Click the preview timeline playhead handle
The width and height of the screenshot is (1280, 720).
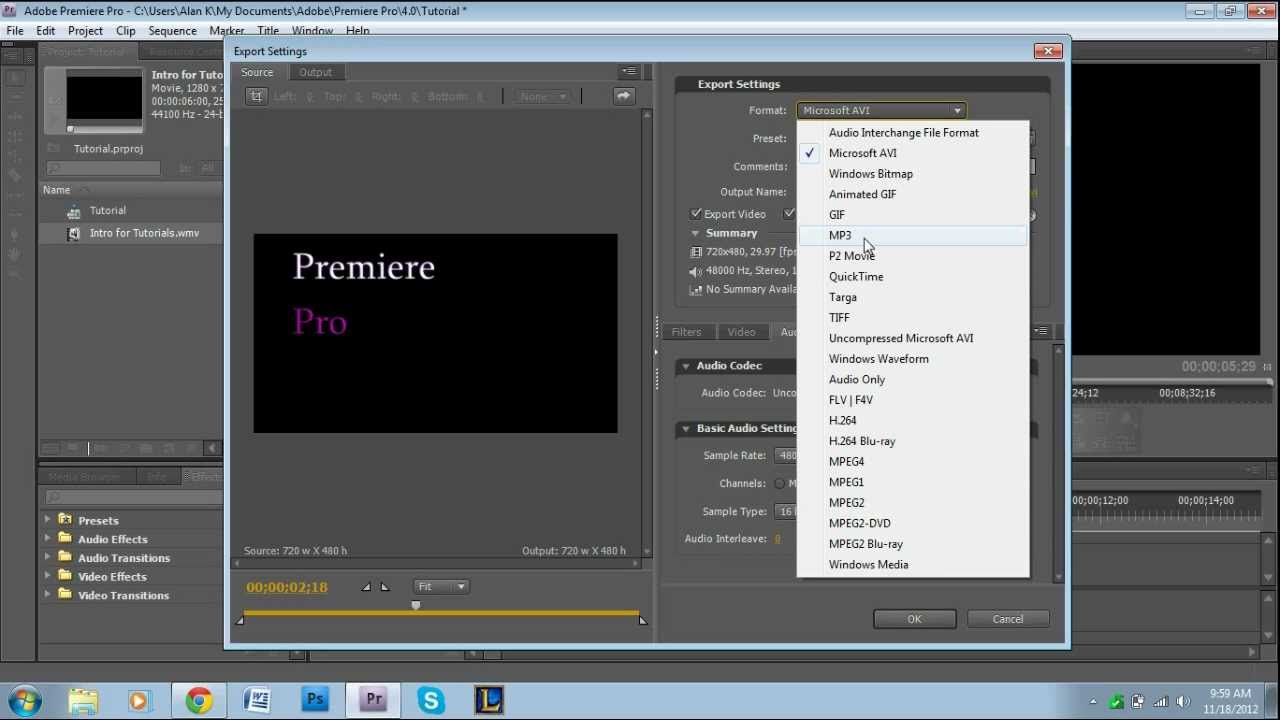pyautogui.click(x=416, y=605)
